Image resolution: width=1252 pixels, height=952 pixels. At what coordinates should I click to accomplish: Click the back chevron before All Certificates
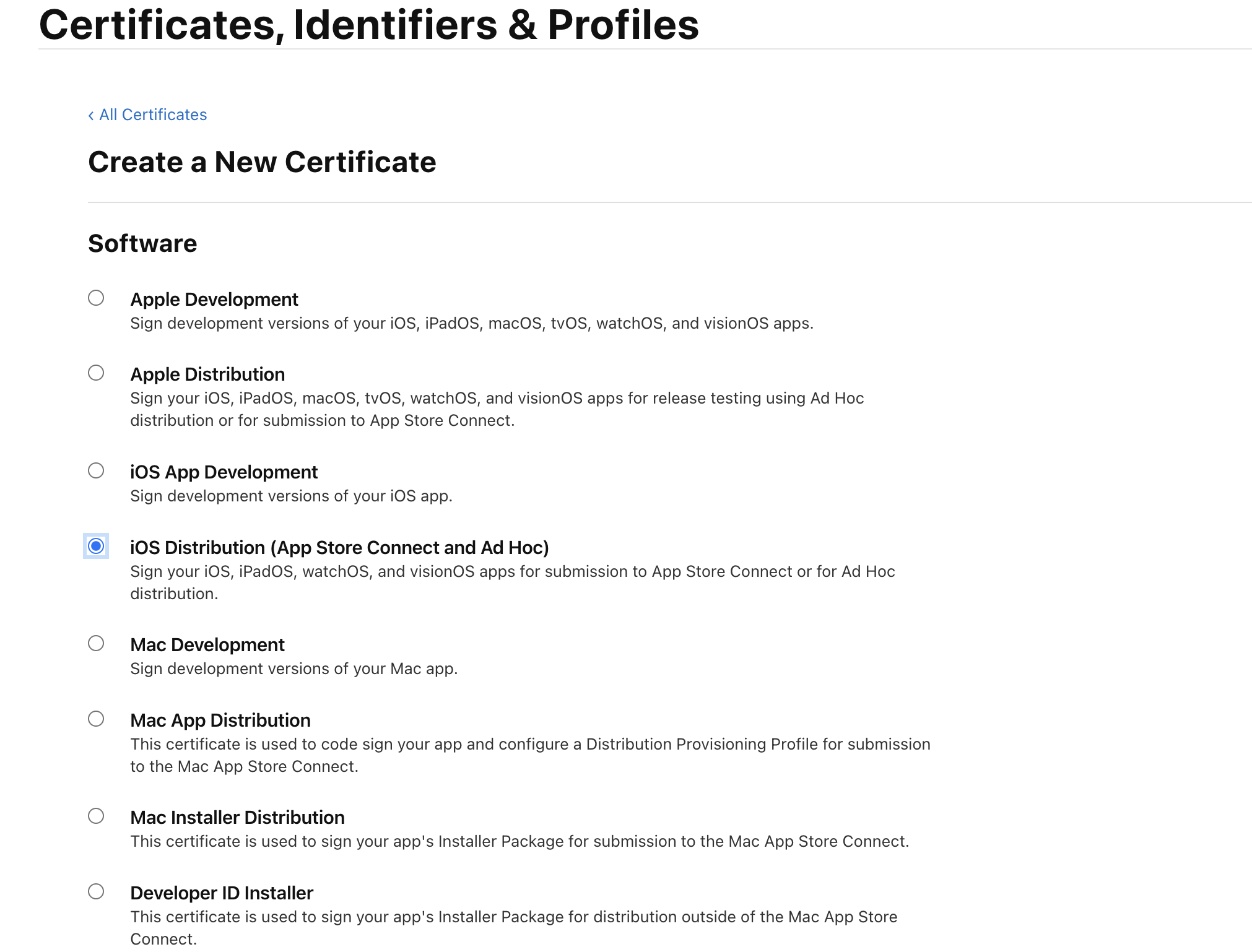[x=91, y=115]
